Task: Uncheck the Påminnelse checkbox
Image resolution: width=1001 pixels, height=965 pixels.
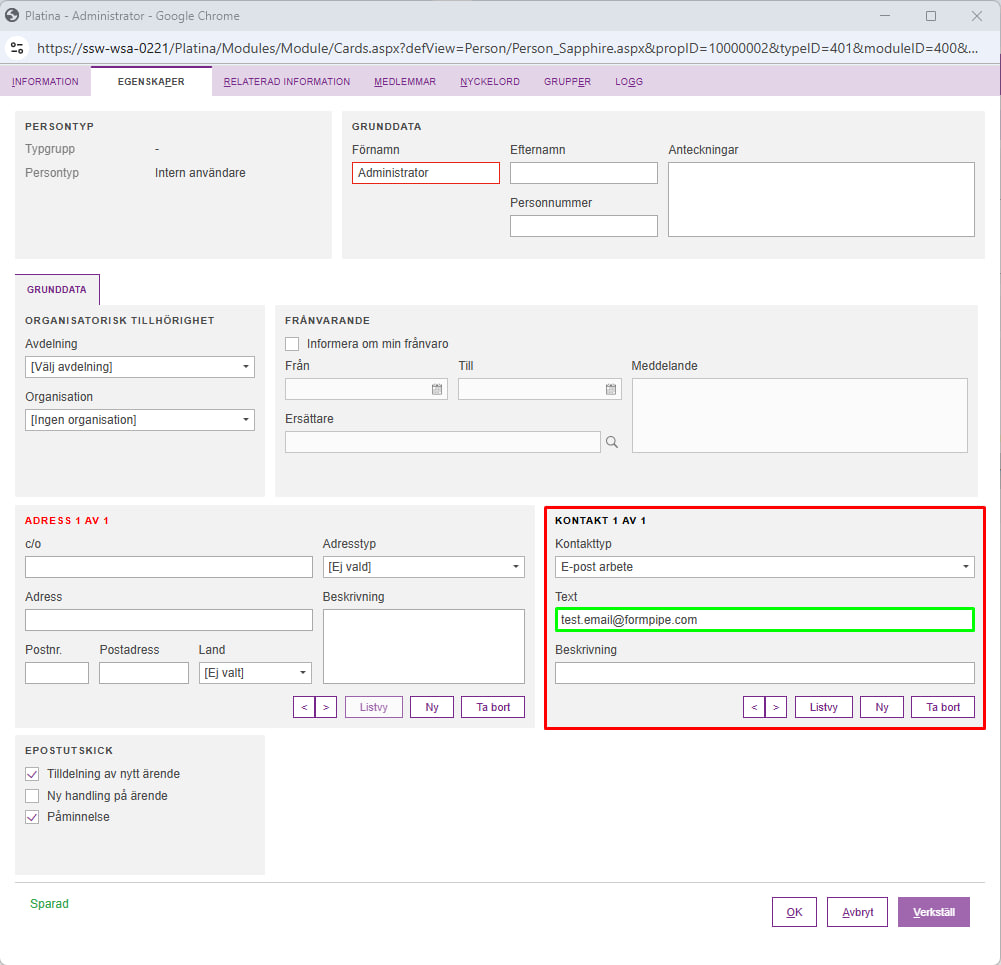Action: pyautogui.click(x=32, y=817)
